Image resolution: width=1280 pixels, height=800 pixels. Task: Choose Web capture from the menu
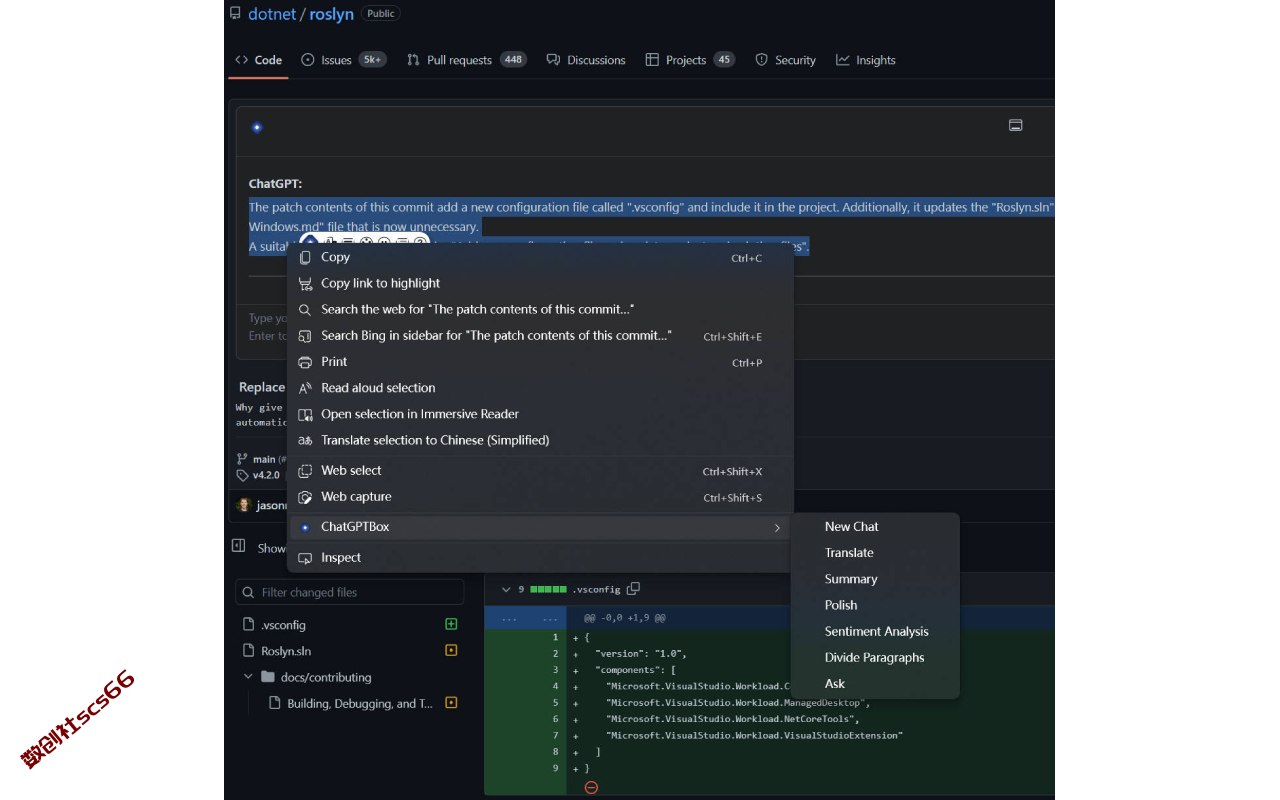point(541,496)
